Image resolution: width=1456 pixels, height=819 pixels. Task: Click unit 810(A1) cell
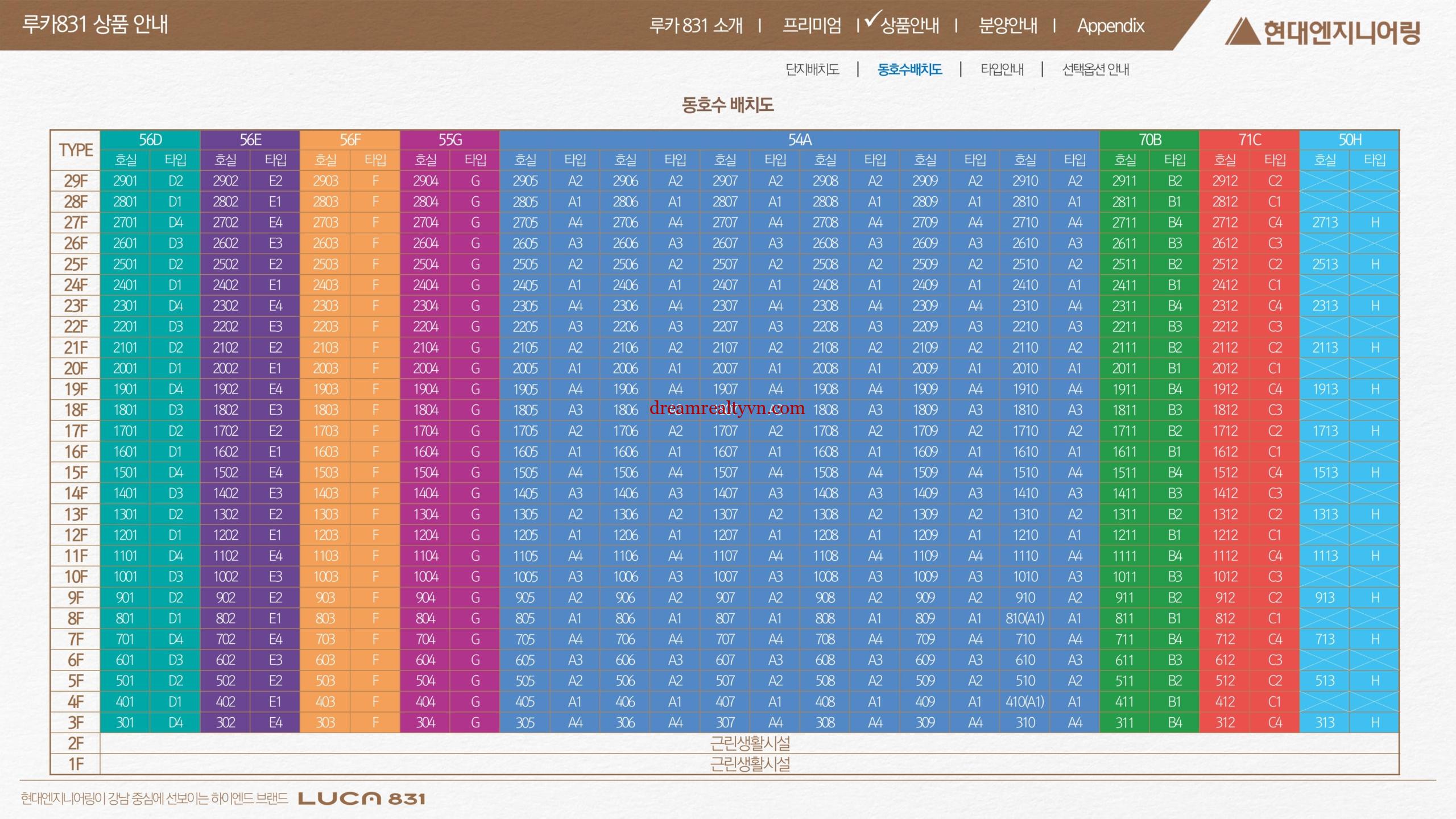[1025, 619]
